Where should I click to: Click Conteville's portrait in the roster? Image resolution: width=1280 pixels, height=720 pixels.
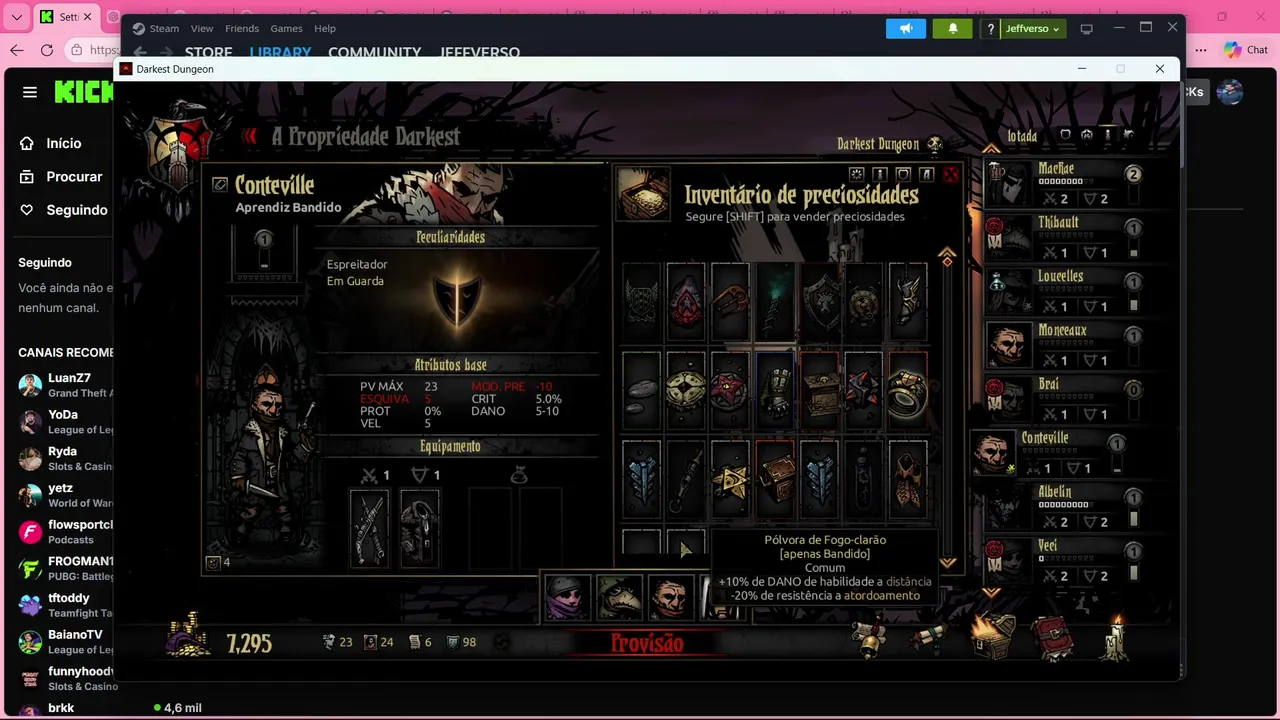(993, 453)
